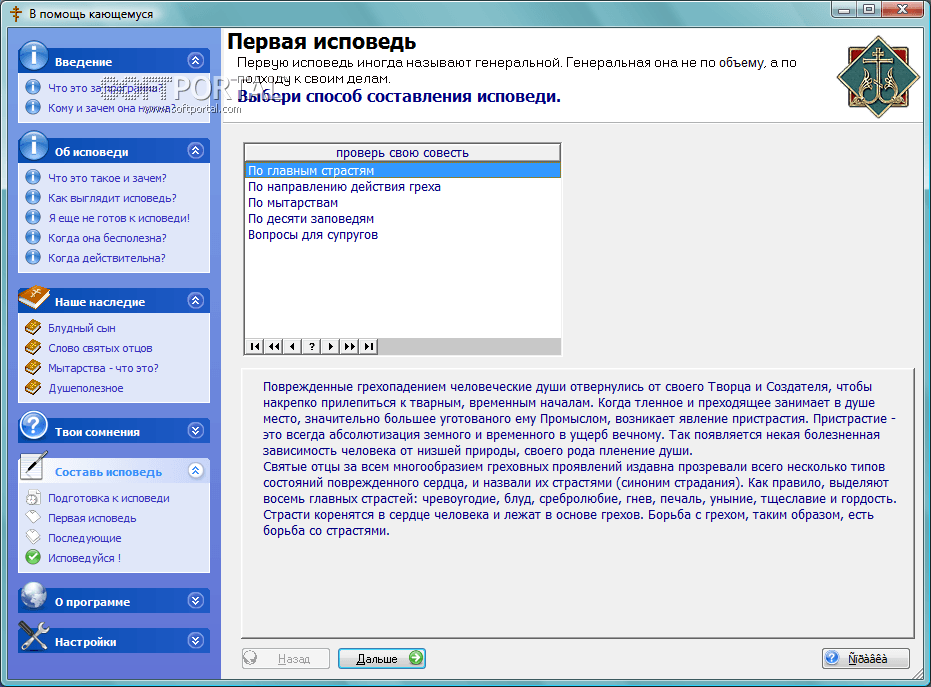Click the question mark navigator button
This screenshot has height=687, width=931.
(x=312, y=347)
